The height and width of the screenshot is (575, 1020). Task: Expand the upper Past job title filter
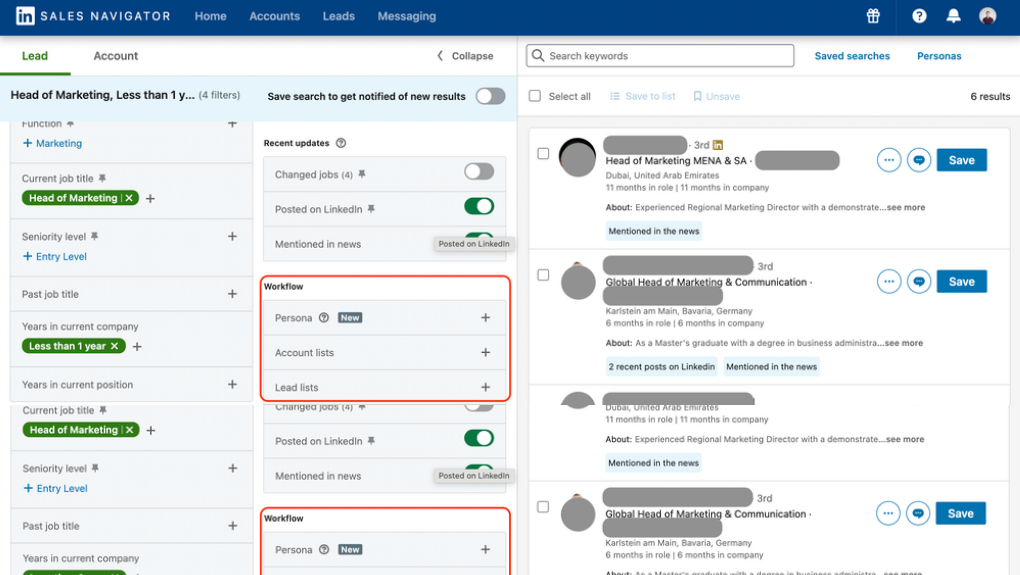click(x=232, y=294)
